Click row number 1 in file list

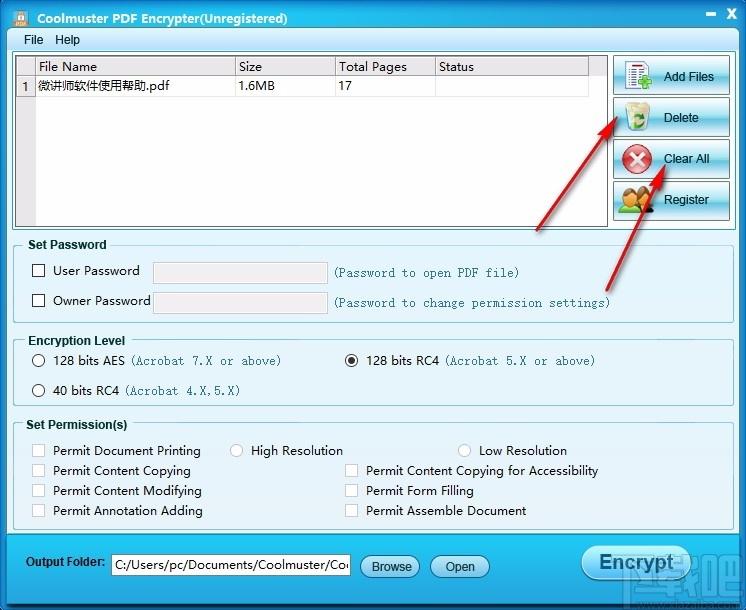26,86
